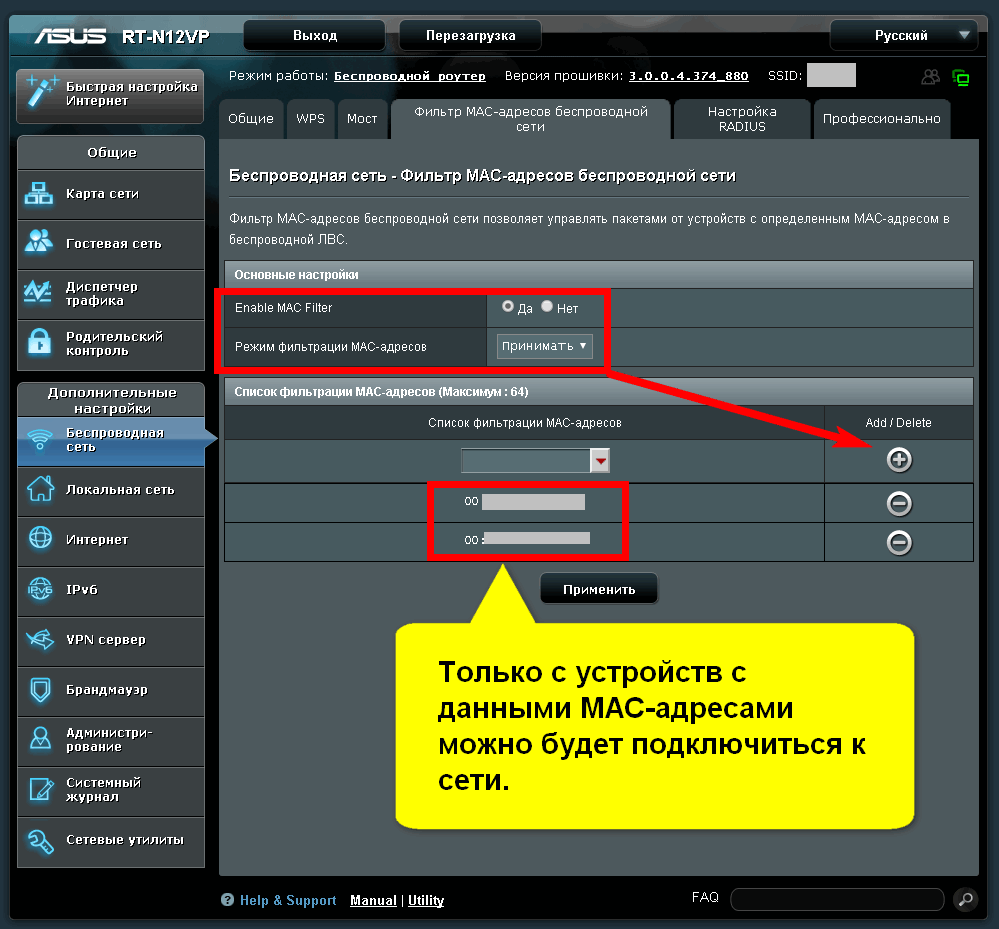Switch to Настройка RADIUS tab
This screenshot has height=929, width=999.
(741, 119)
